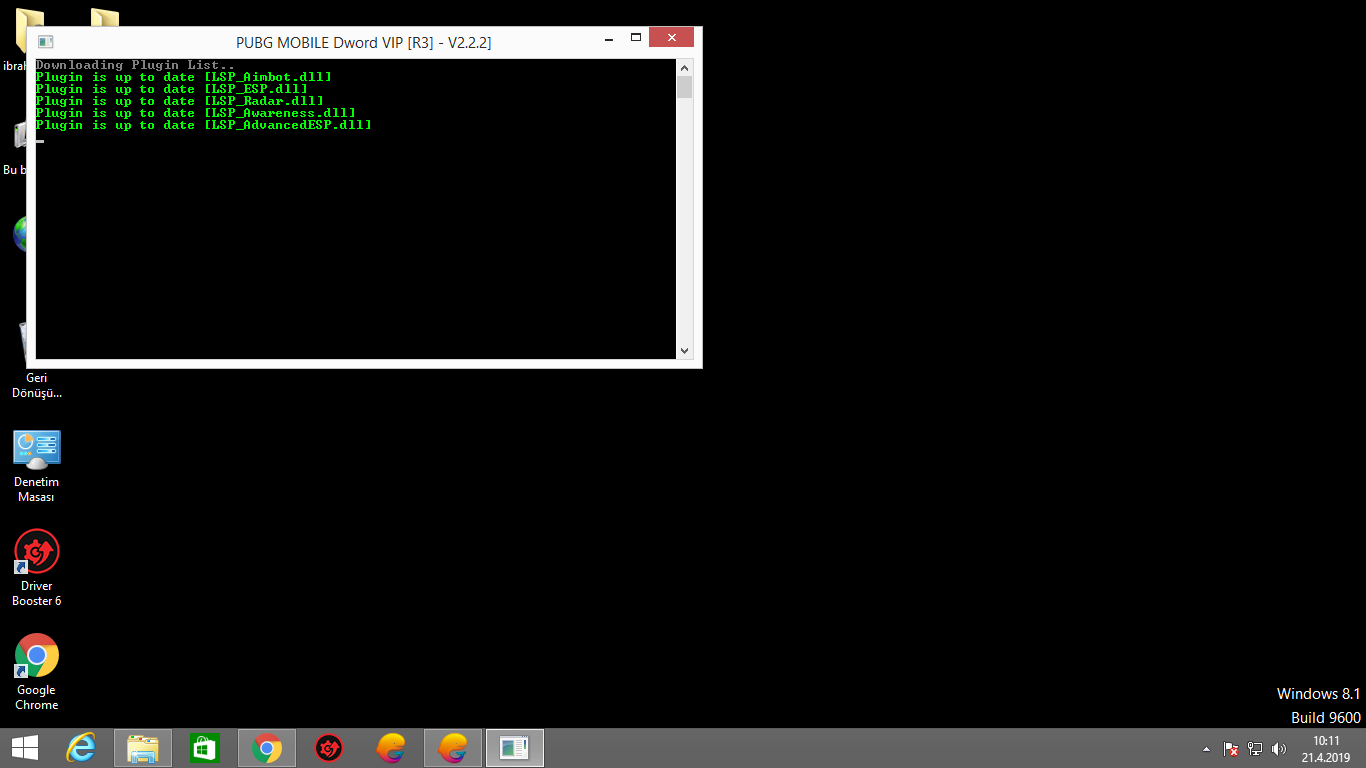Open the Windows Store taskbar icon
The width and height of the screenshot is (1366, 768).
(205, 748)
